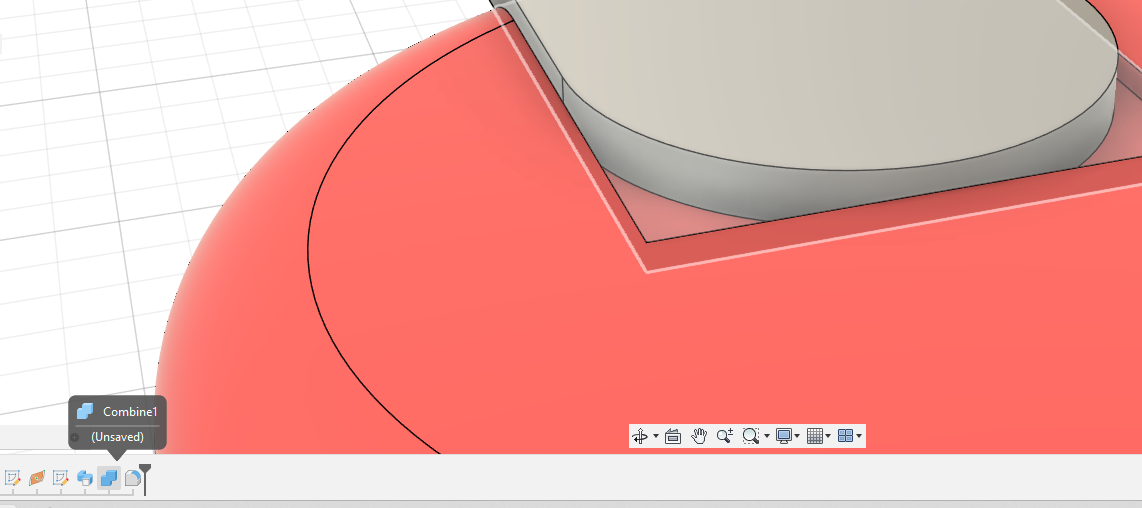Screen dimensions: 1142x508
Task: Open the Display Settings monitor icon
Action: 784,436
